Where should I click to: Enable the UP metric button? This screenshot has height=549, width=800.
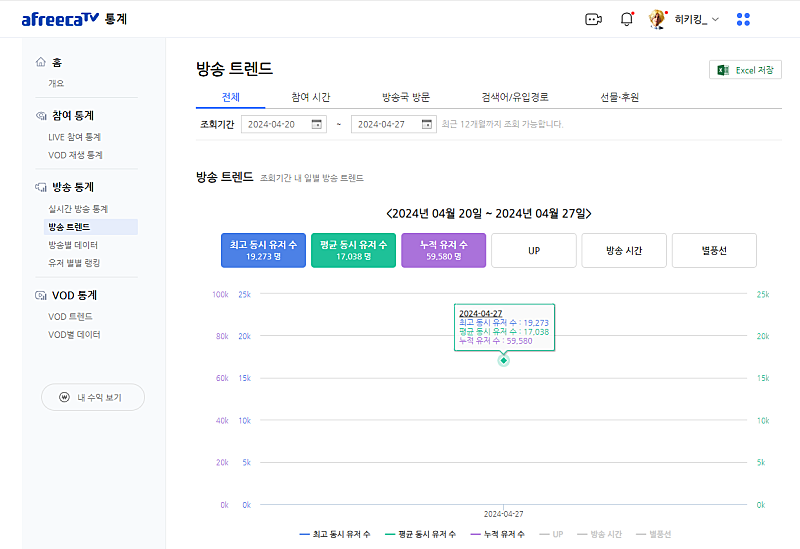tap(534, 250)
